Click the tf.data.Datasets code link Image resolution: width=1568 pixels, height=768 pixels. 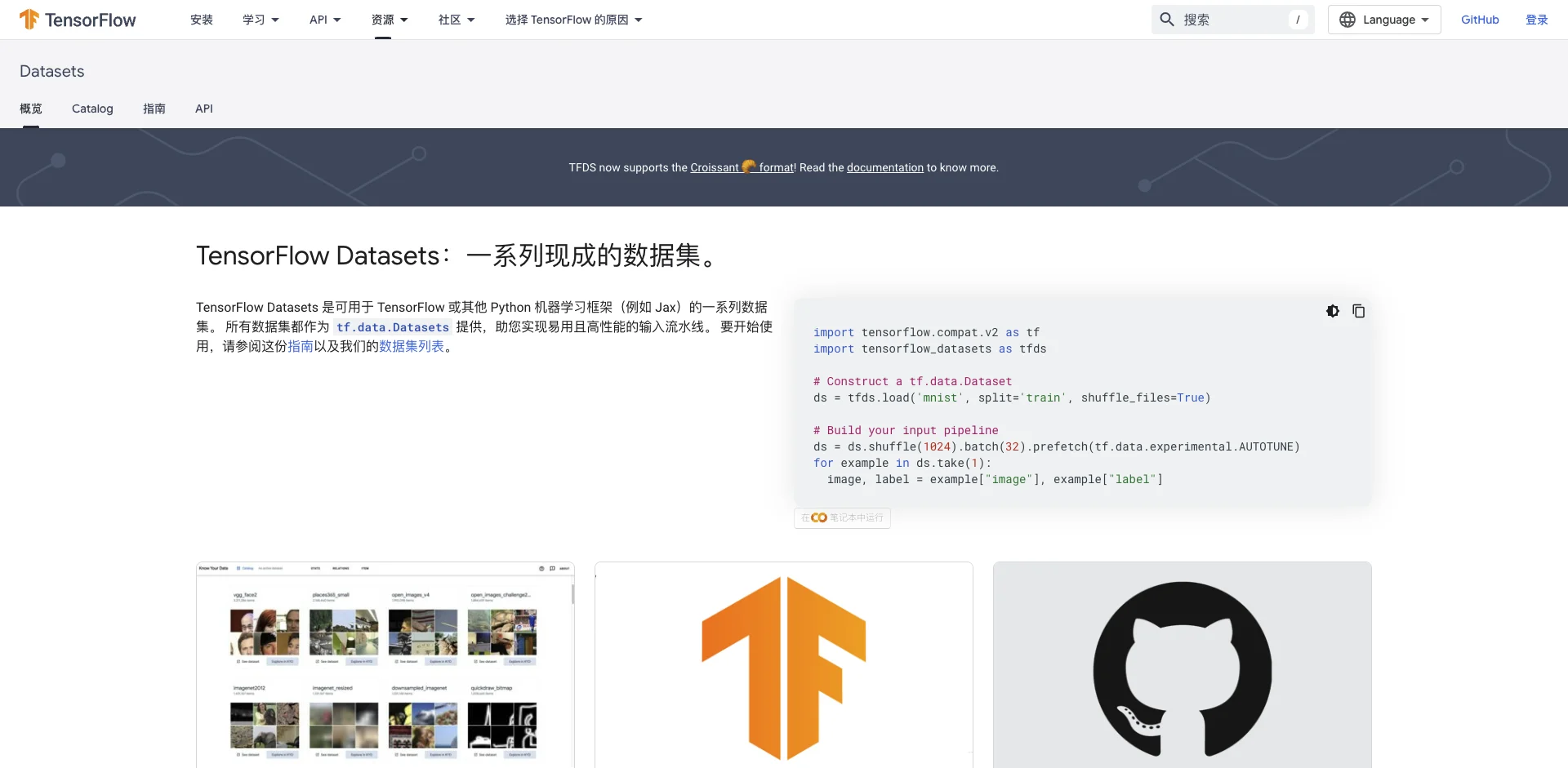point(393,327)
